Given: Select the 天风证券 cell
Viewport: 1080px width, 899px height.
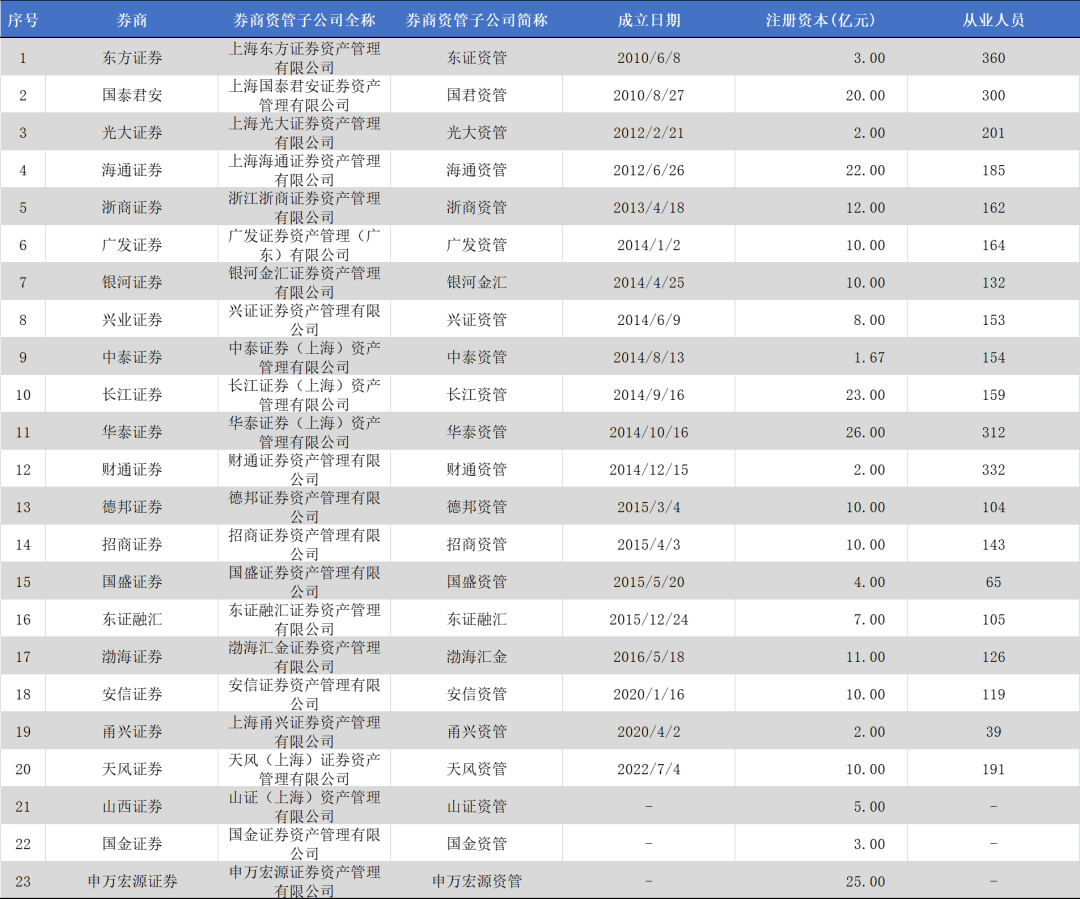Looking at the screenshot, I should point(132,769).
